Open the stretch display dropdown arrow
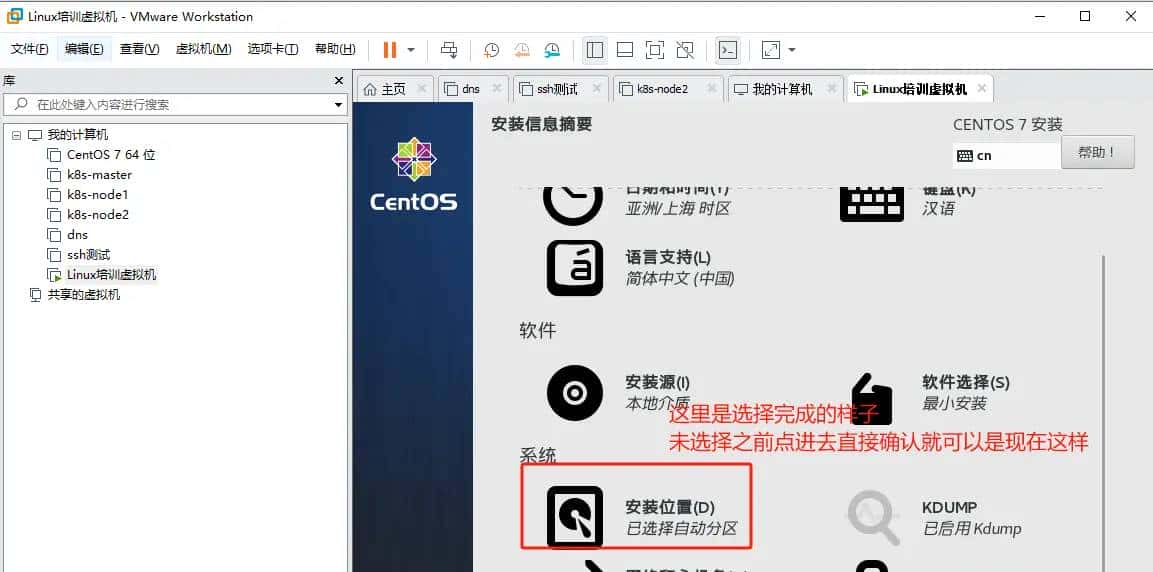The image size is (1153, 572). pos(792,50)
